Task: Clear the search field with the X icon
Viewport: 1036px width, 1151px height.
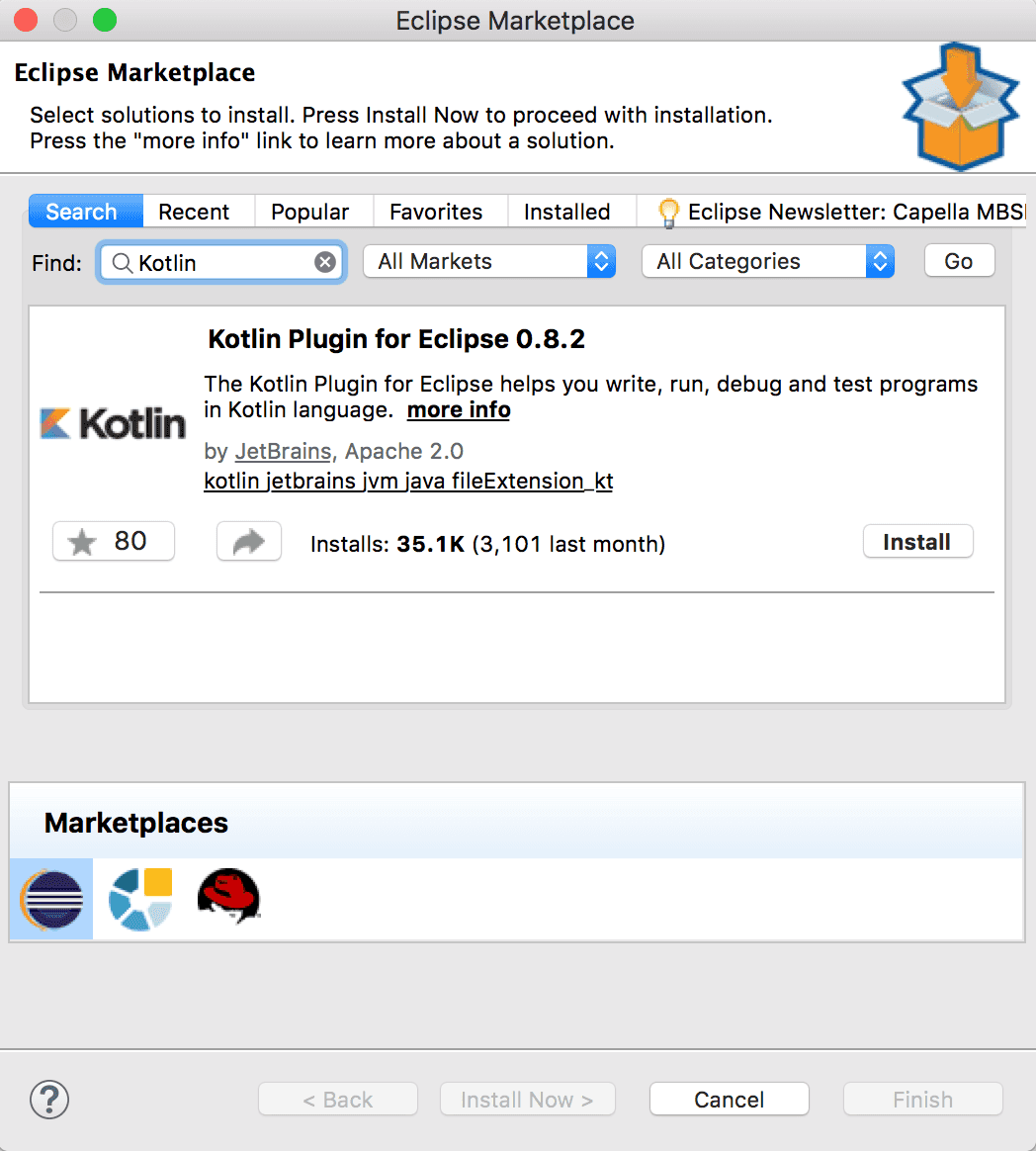Action: click(x=325, y=261)
